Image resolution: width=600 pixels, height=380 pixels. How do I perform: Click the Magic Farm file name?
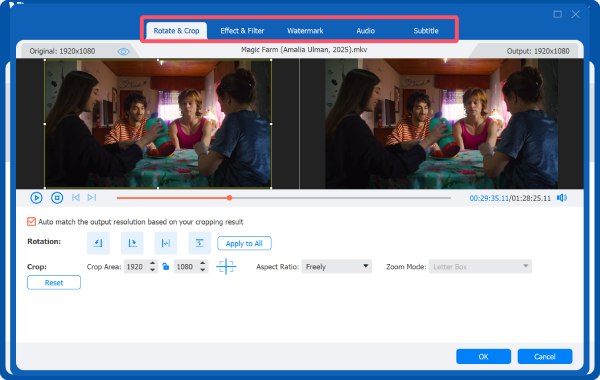coord(304,49)
